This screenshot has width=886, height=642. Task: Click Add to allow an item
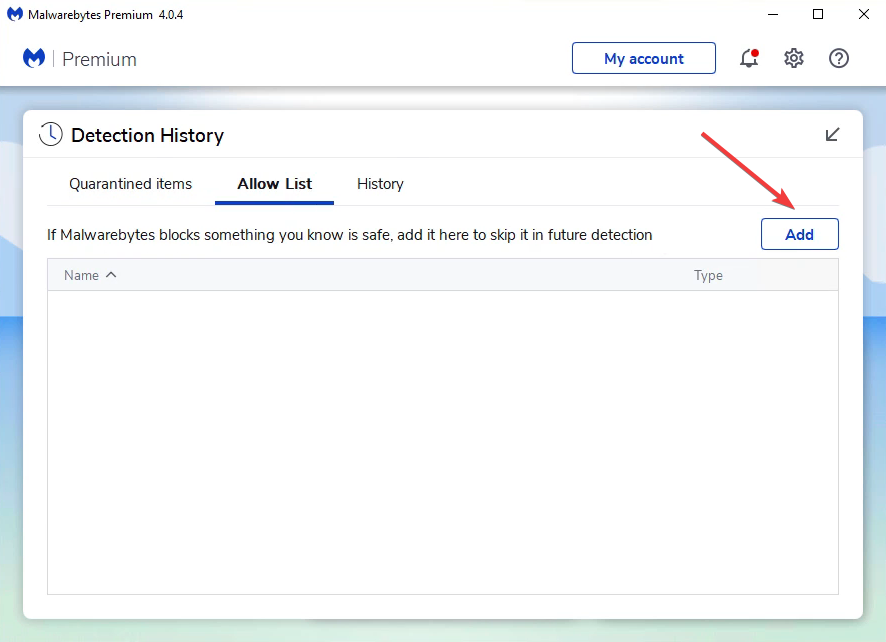(x=800, y=234)
